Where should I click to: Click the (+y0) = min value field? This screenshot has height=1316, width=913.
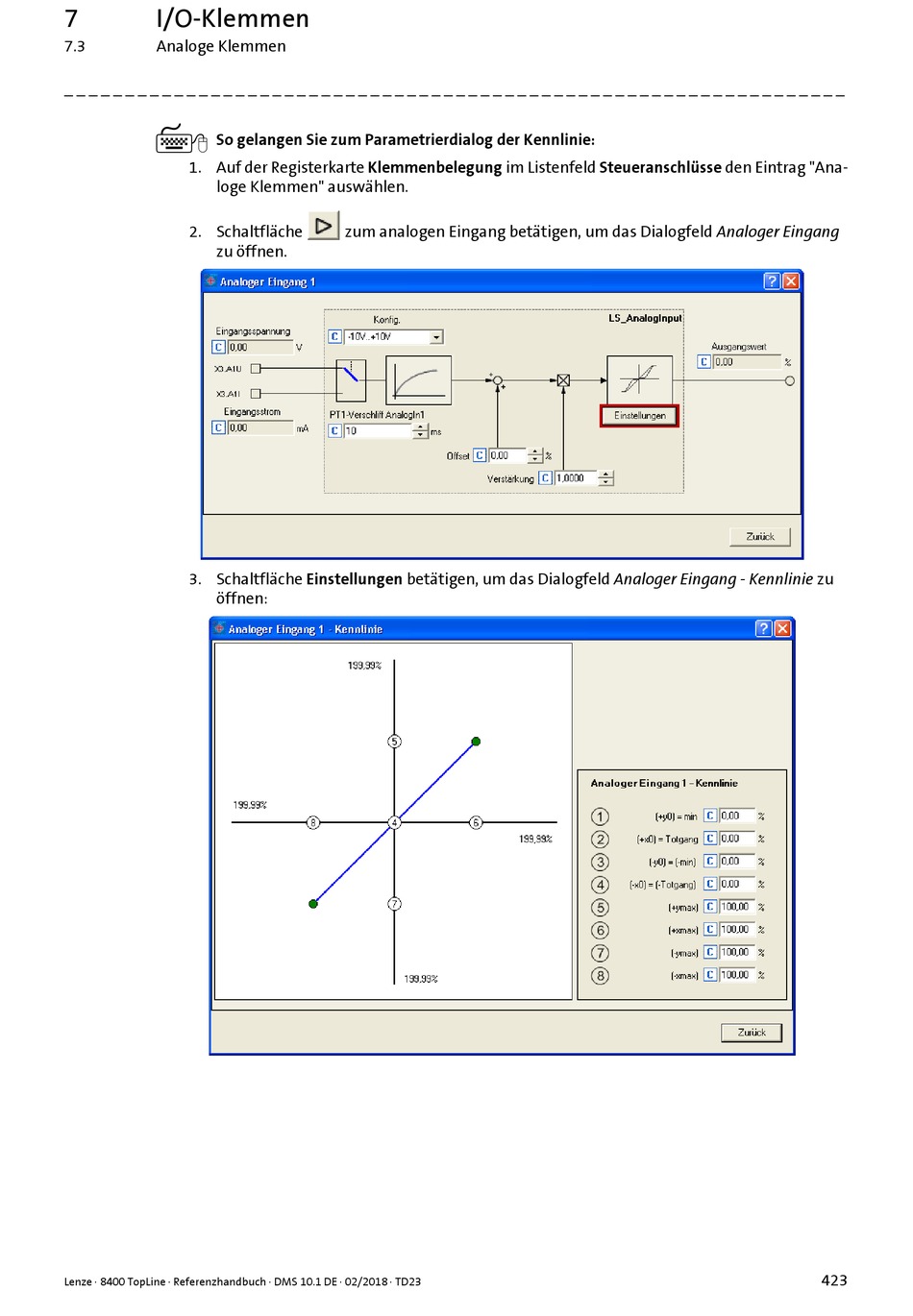point(737,816)
